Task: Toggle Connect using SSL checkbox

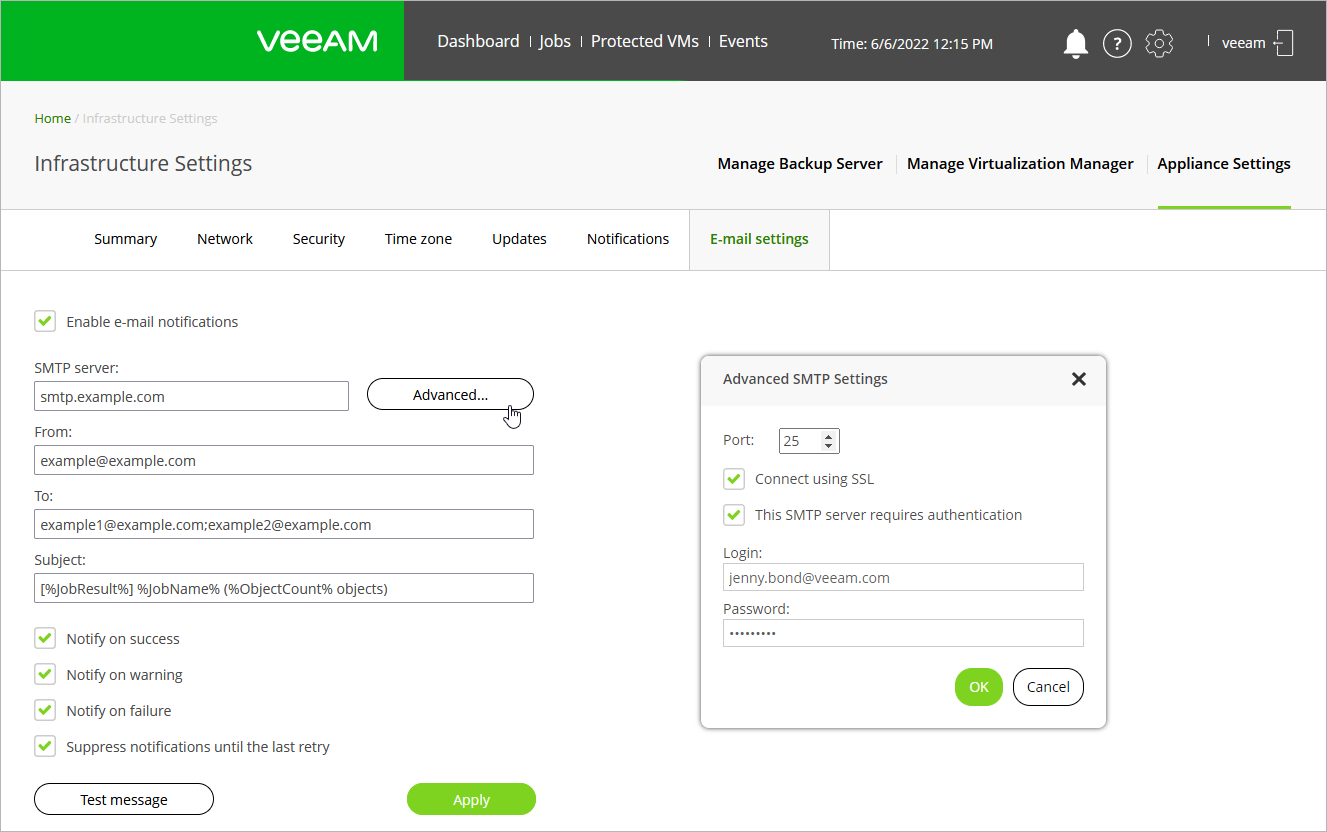Action: click(x=734, y=479)
